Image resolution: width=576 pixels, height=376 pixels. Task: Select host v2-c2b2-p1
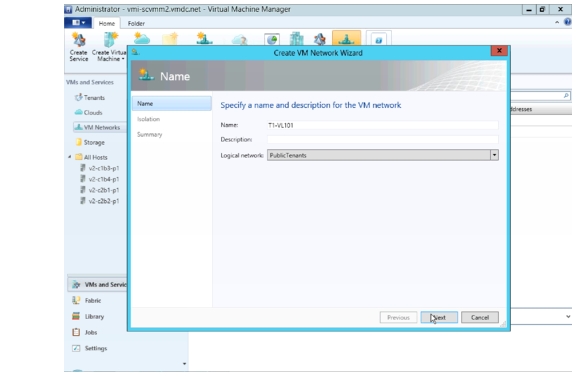(x=100, y=201)
